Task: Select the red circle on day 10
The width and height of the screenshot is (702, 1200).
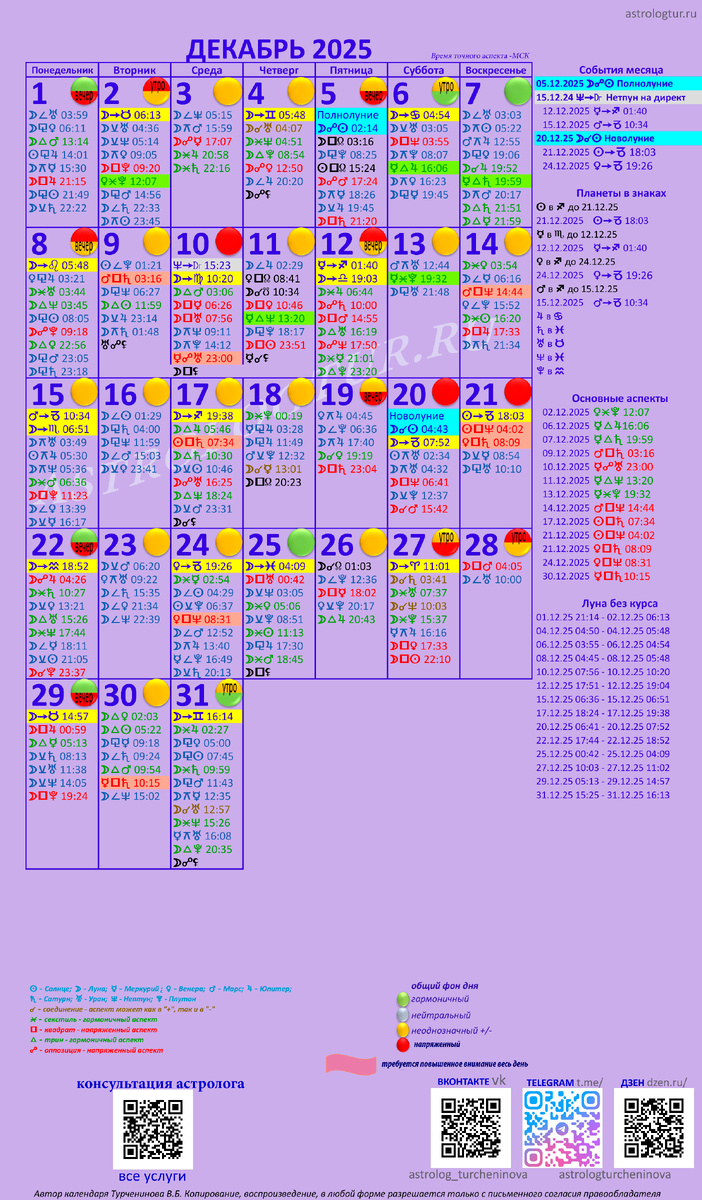Action: coord(228,241)
